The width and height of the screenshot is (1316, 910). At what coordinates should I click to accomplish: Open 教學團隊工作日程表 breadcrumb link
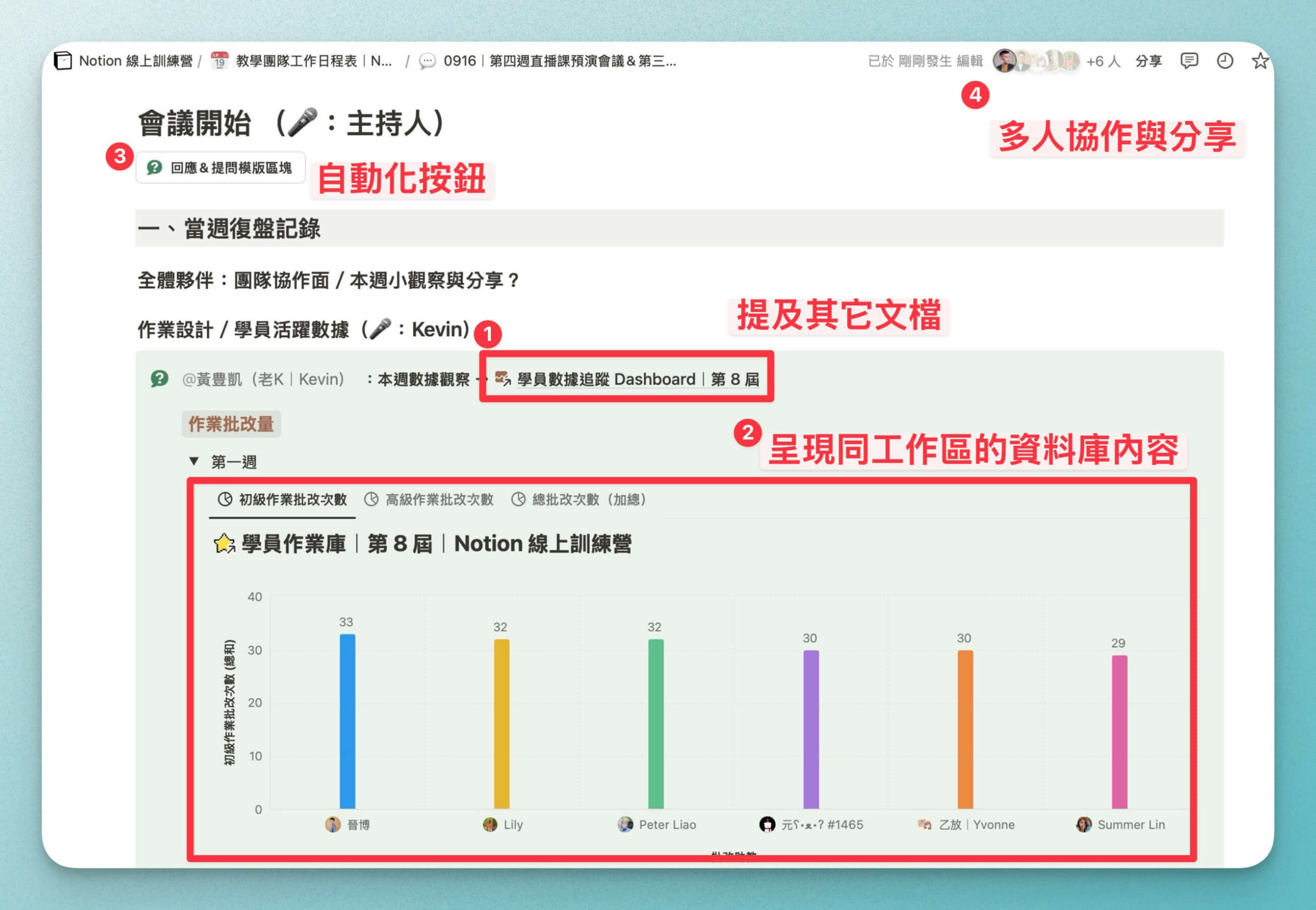(314, 61)
